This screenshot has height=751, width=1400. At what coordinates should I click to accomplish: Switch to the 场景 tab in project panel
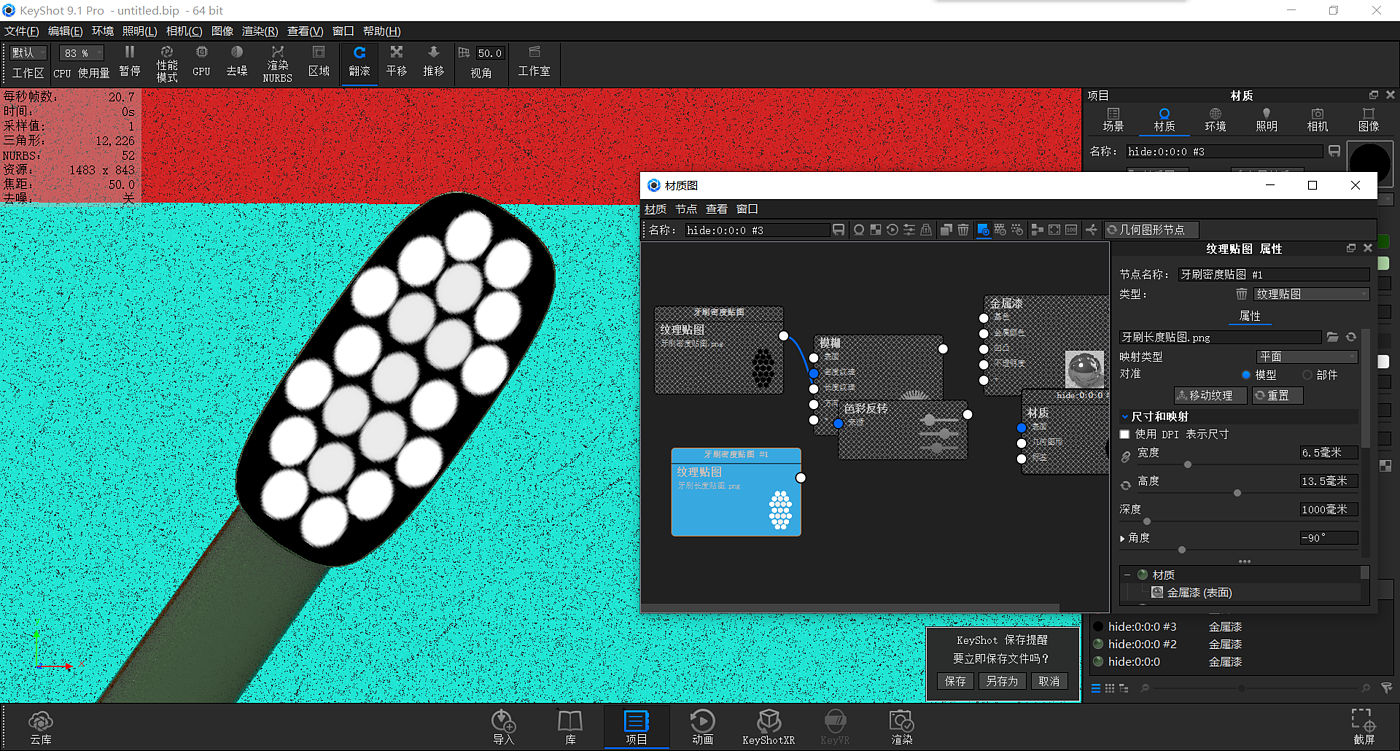coord(1113,120)
